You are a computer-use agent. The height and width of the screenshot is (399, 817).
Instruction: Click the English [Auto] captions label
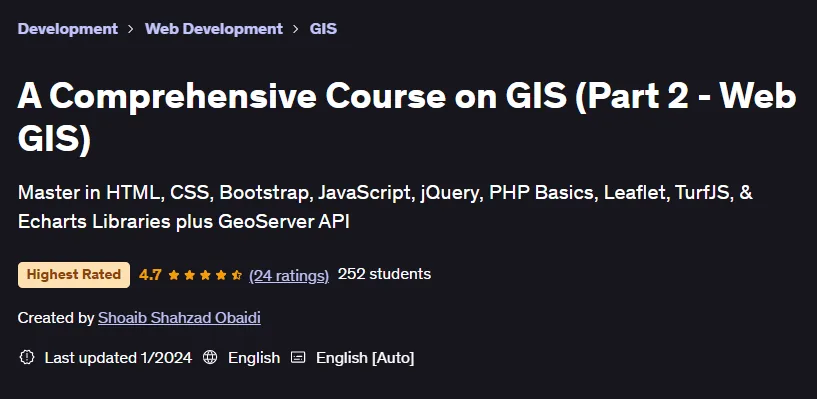(x=365, y=358)
